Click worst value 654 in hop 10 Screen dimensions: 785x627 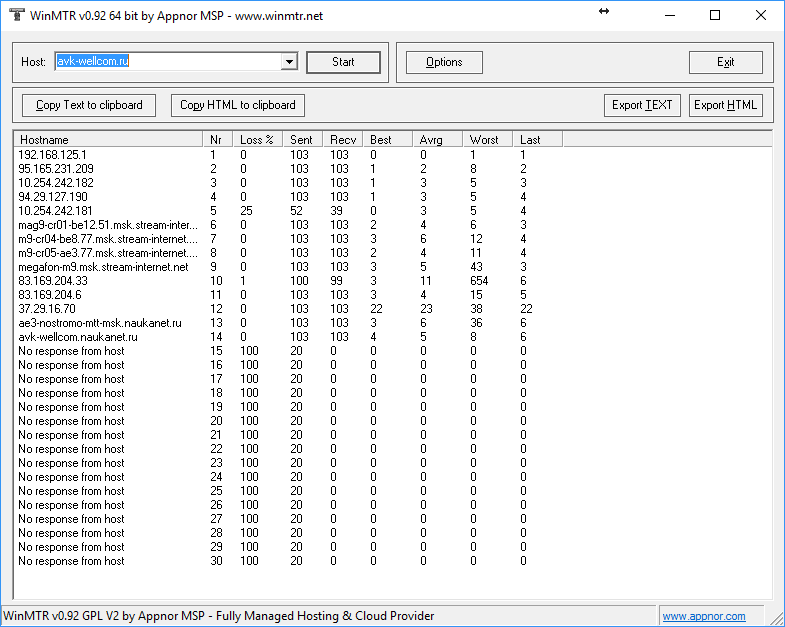pos(479,281)
